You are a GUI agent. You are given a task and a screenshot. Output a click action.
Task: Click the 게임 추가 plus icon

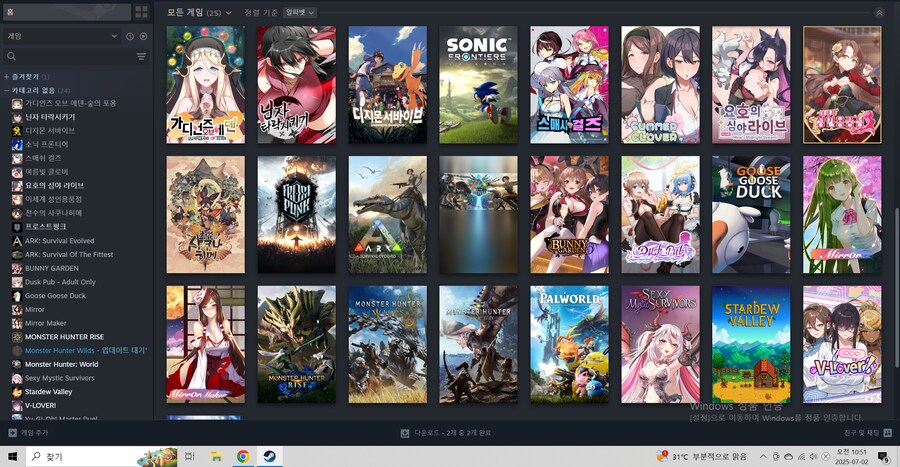pyautogui.click(x=12, y=433)
